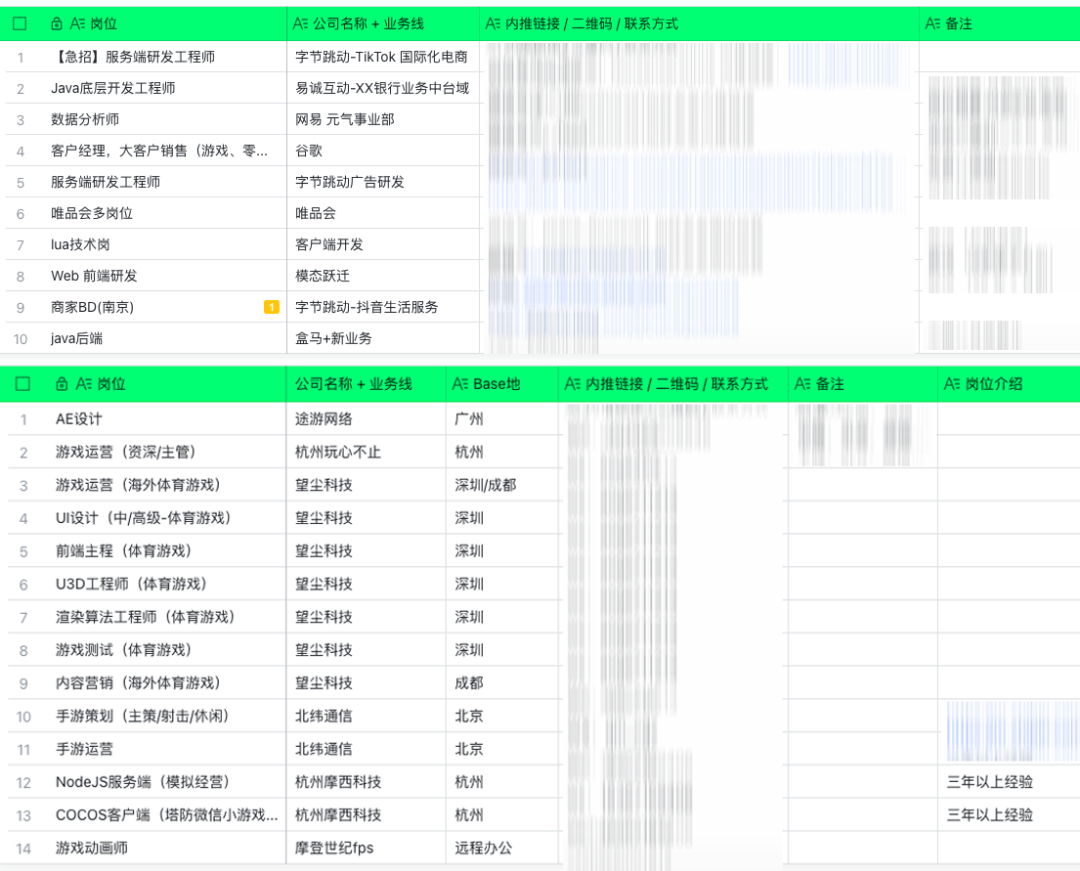Click the 谷歌 company cell

point(383,151)
